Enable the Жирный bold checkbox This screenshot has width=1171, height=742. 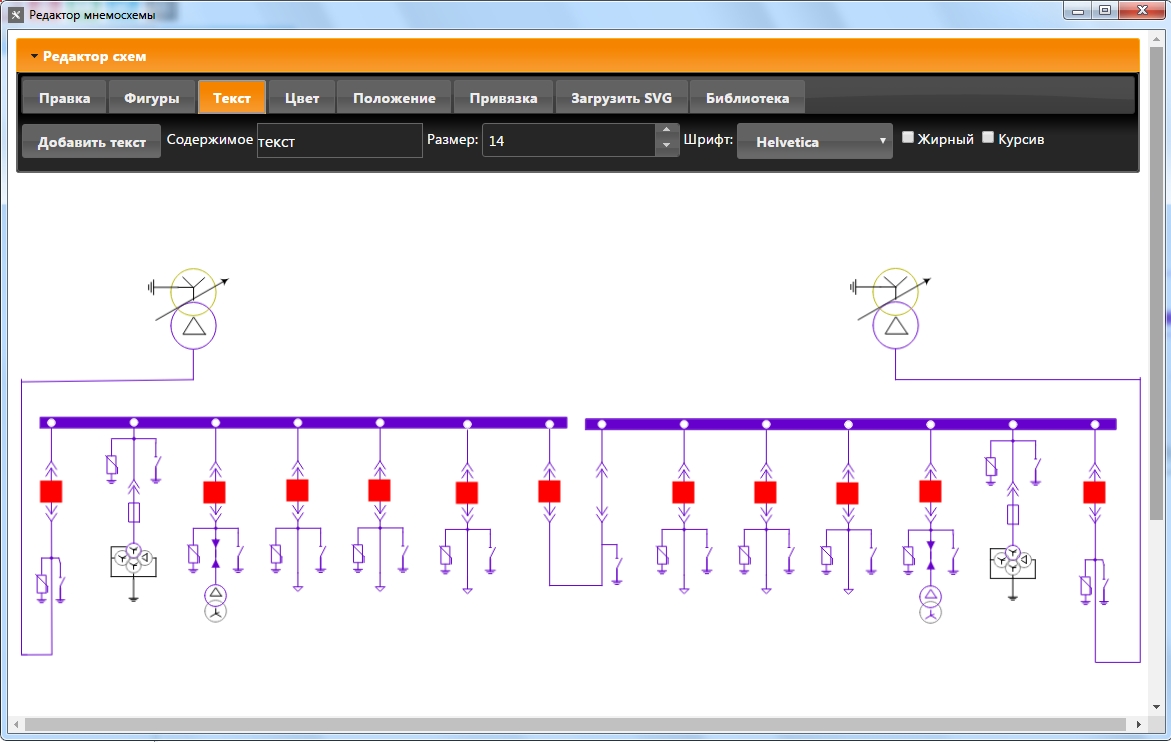pos(908,137)
